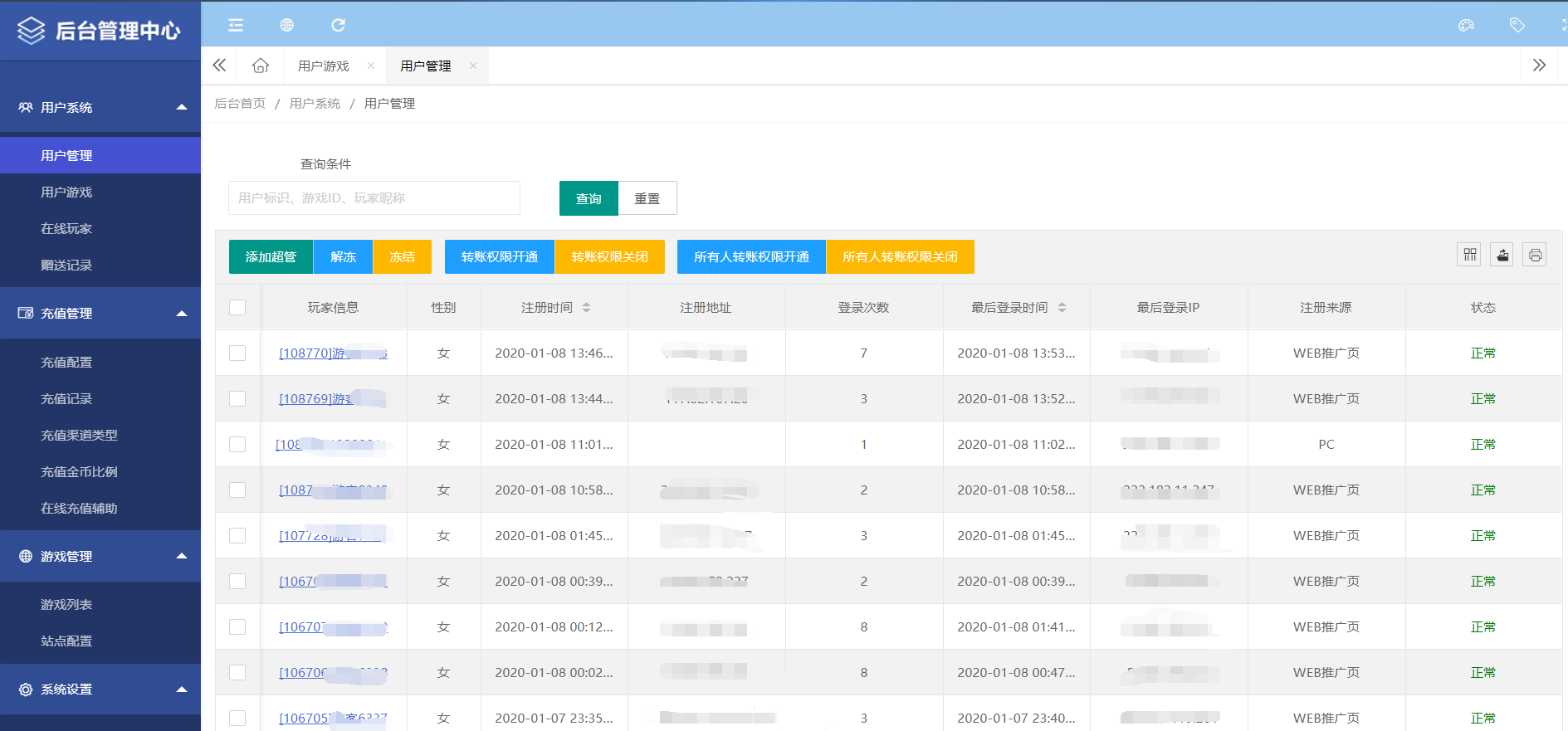1568x731 pixels.
Task: Open column filter grid icon
Action: [1469, 255]
